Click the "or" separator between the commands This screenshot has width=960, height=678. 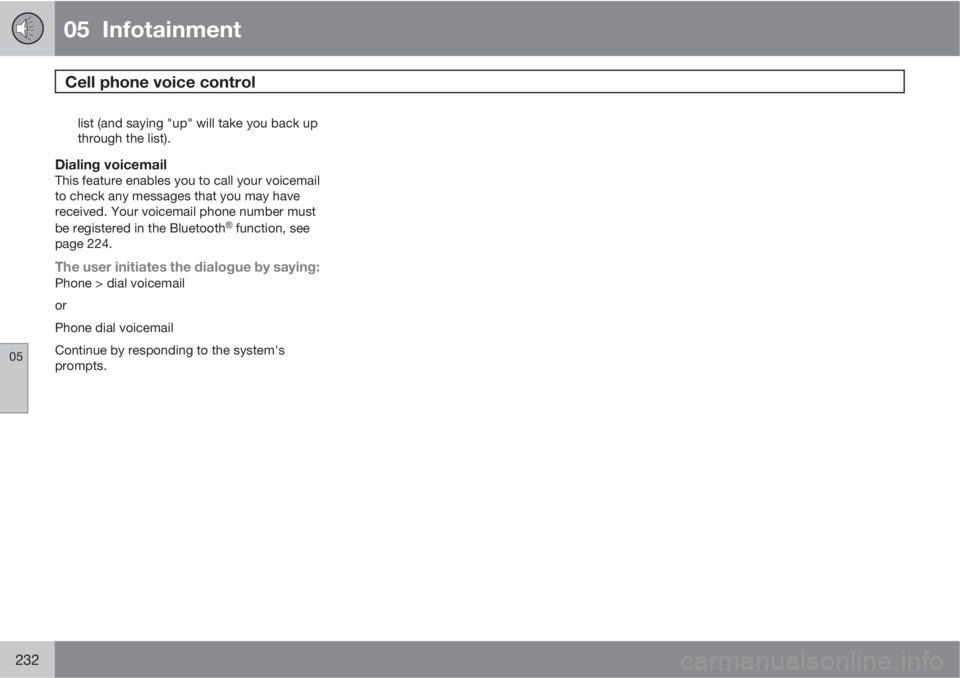[59, 305]
